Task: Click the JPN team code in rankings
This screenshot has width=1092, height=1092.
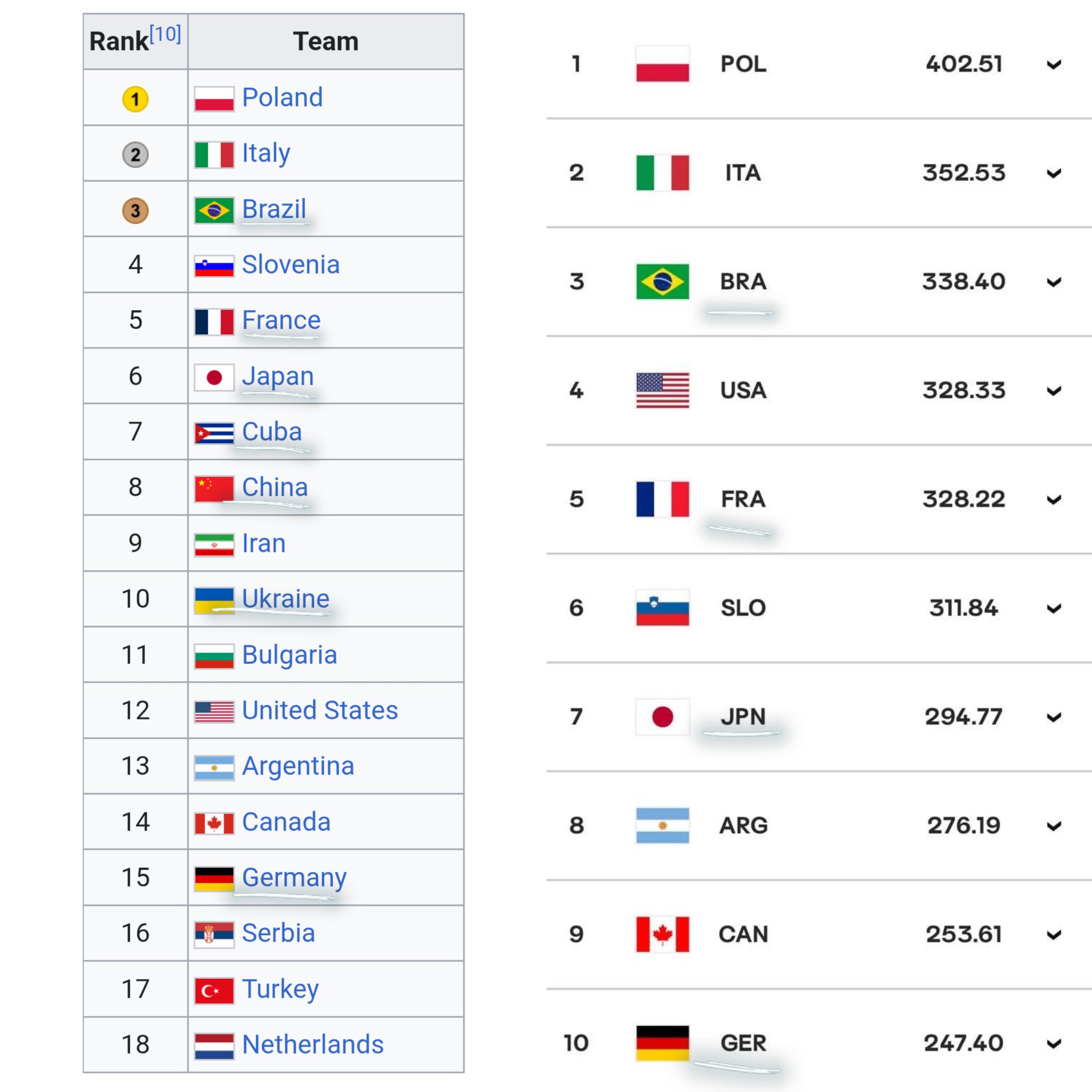Action: 743,717
